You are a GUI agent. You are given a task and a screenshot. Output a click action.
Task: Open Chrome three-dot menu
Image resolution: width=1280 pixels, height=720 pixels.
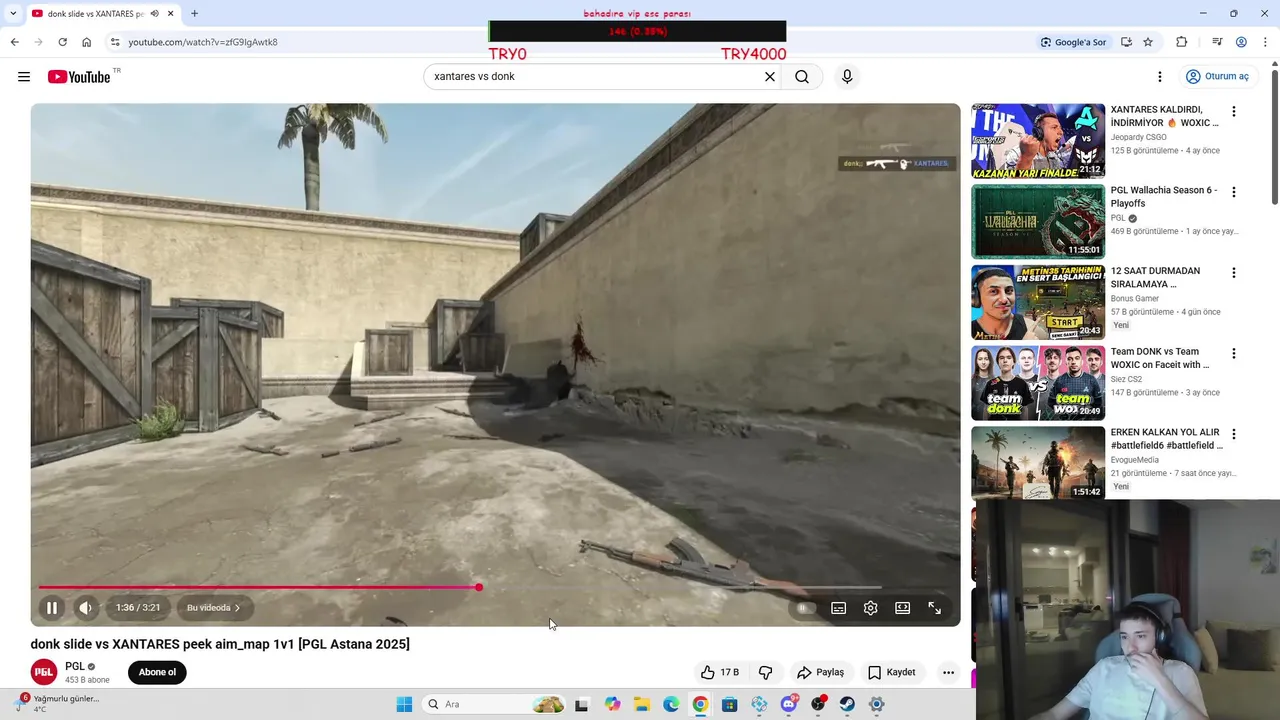(x=1264, y=42)
